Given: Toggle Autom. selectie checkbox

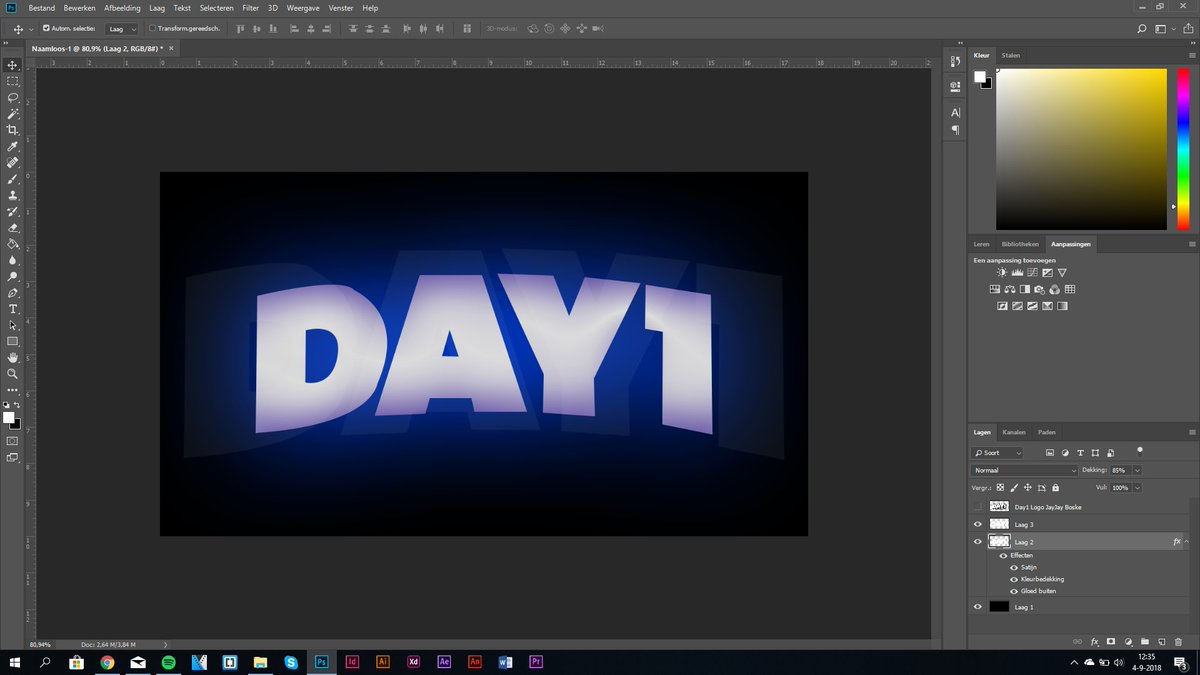Looking at the screenshot, I should coord(46,28).
